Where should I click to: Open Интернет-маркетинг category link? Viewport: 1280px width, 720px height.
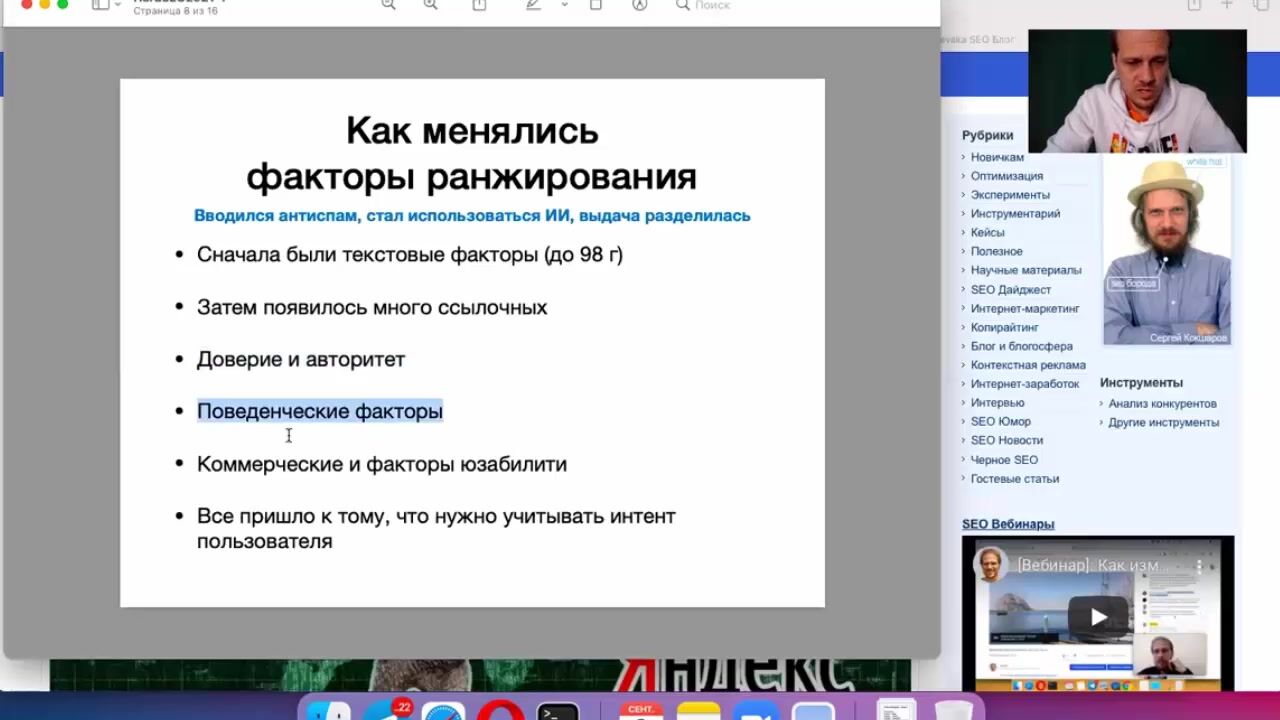point(1025,309)
